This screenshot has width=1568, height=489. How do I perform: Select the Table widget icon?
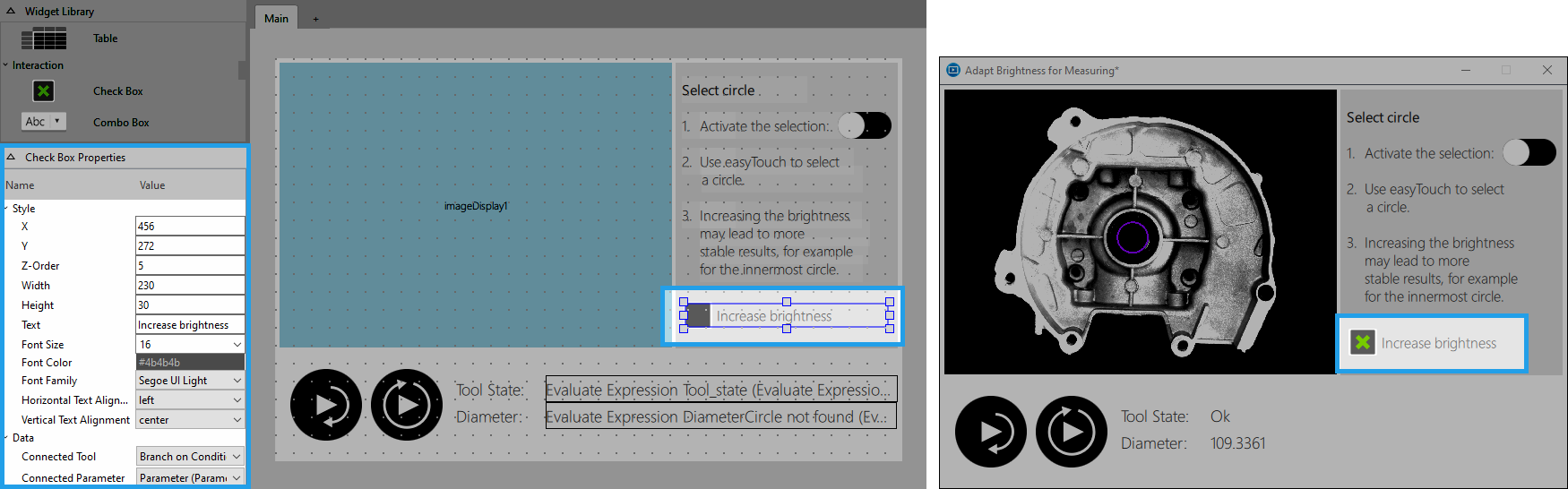(x=44, y=39)
